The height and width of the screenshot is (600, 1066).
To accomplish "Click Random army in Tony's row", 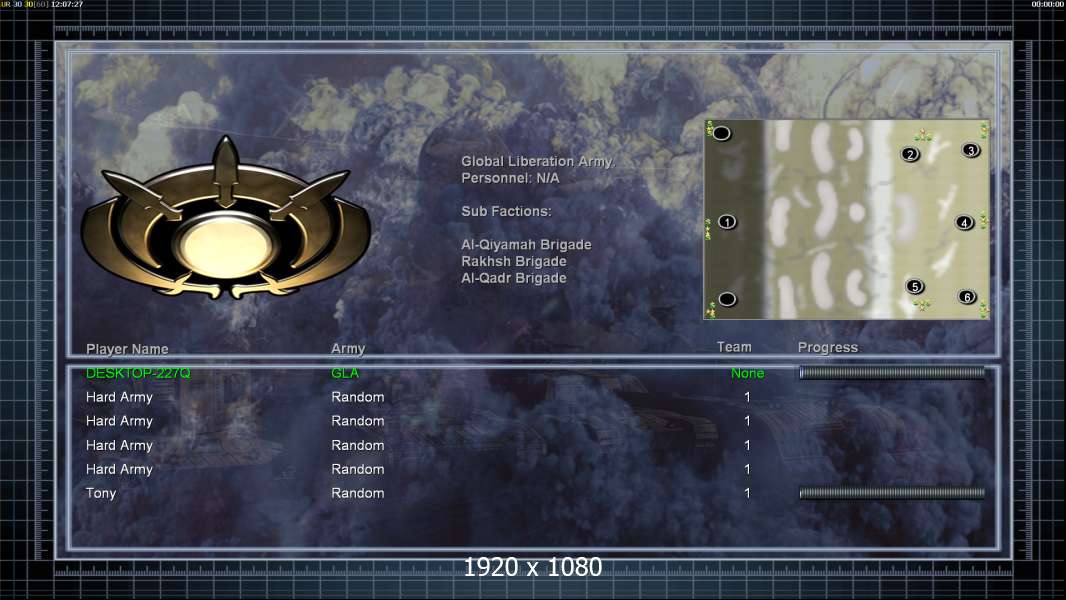I will 358,493.
